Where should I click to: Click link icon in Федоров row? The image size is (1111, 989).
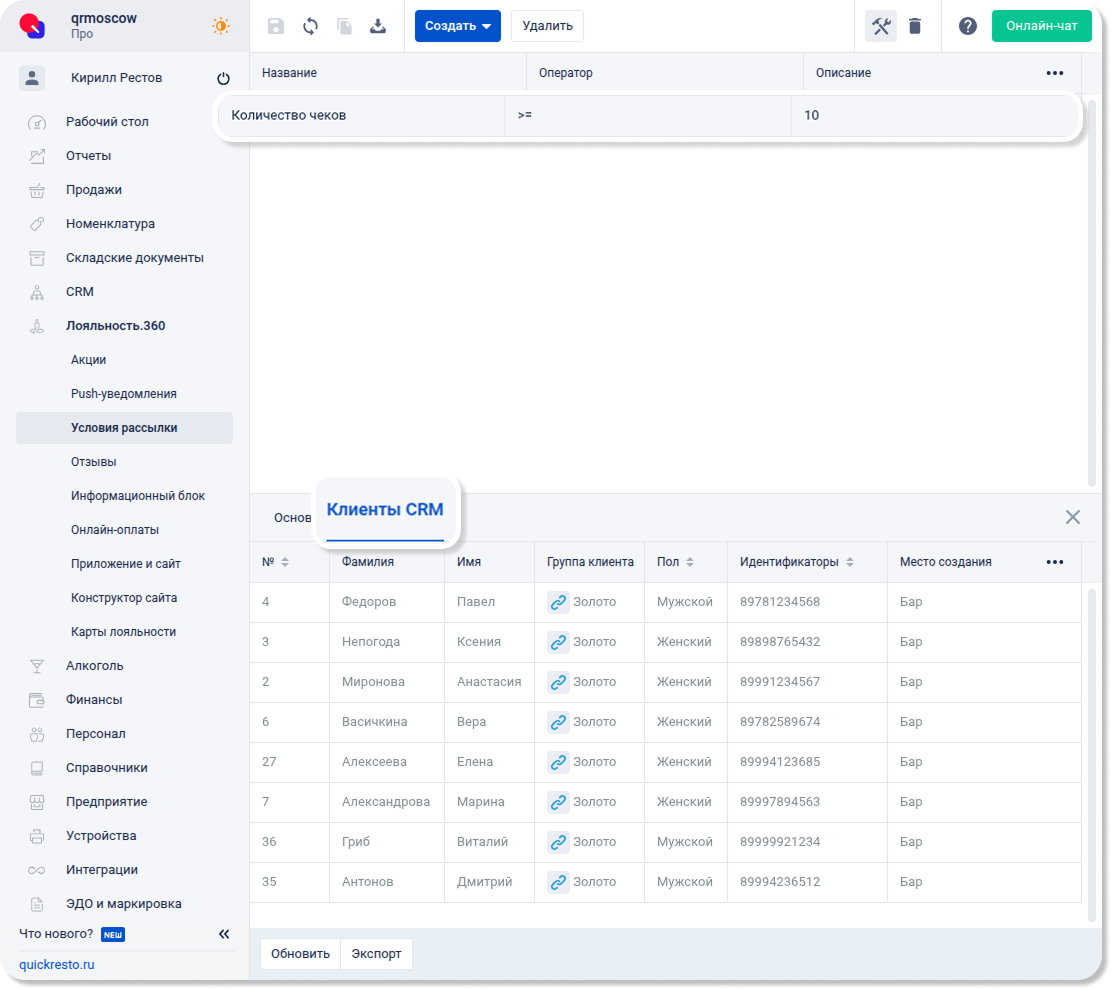pyautogui.click(x=558, y=602)
